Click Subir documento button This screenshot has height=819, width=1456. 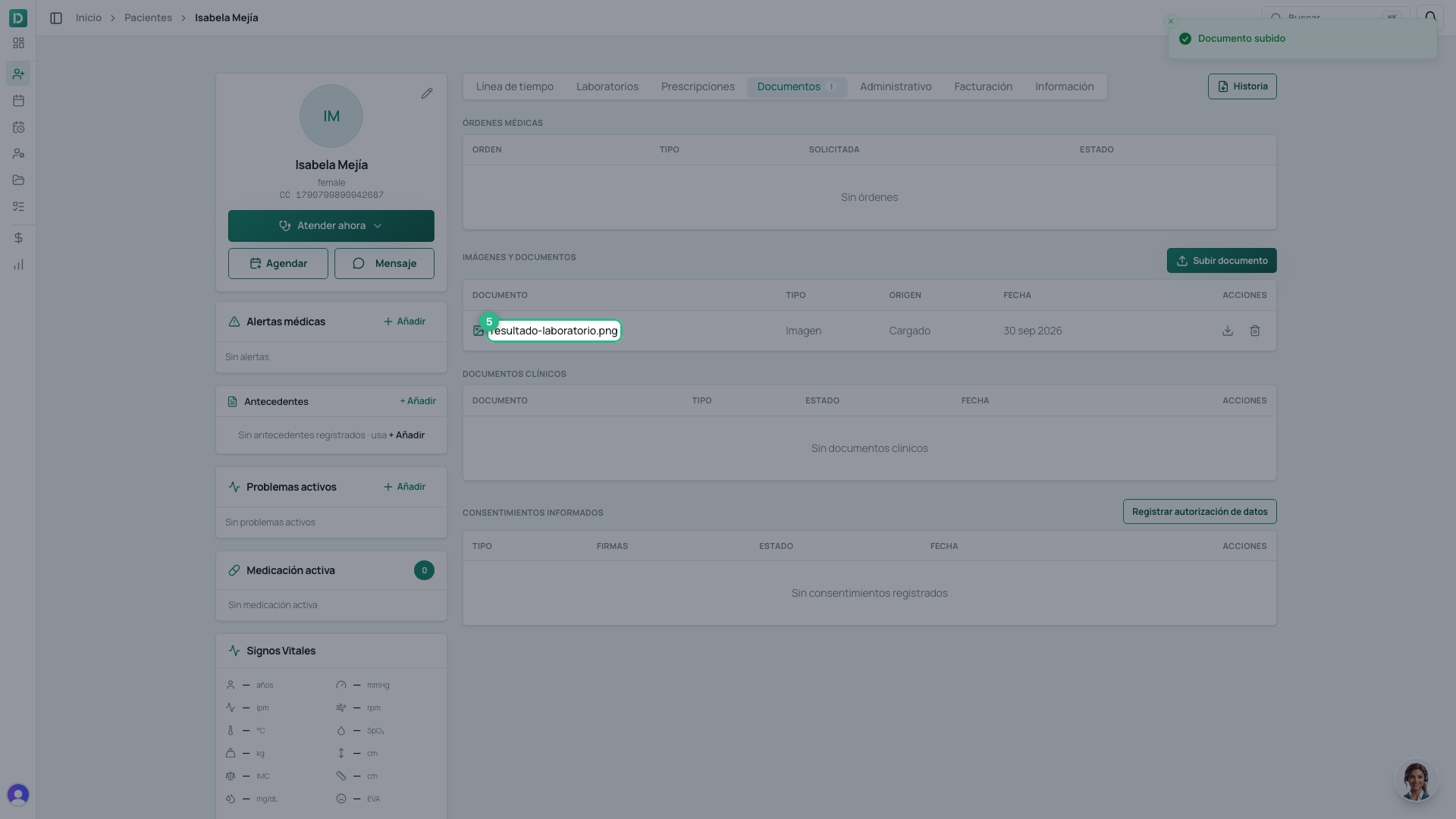coord(1222,261)
